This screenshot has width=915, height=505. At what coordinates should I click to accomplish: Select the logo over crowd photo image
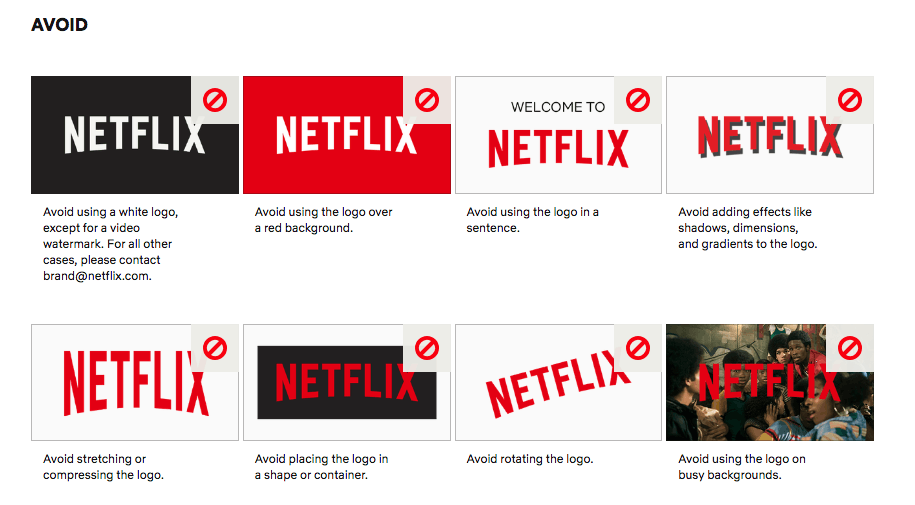770,382
